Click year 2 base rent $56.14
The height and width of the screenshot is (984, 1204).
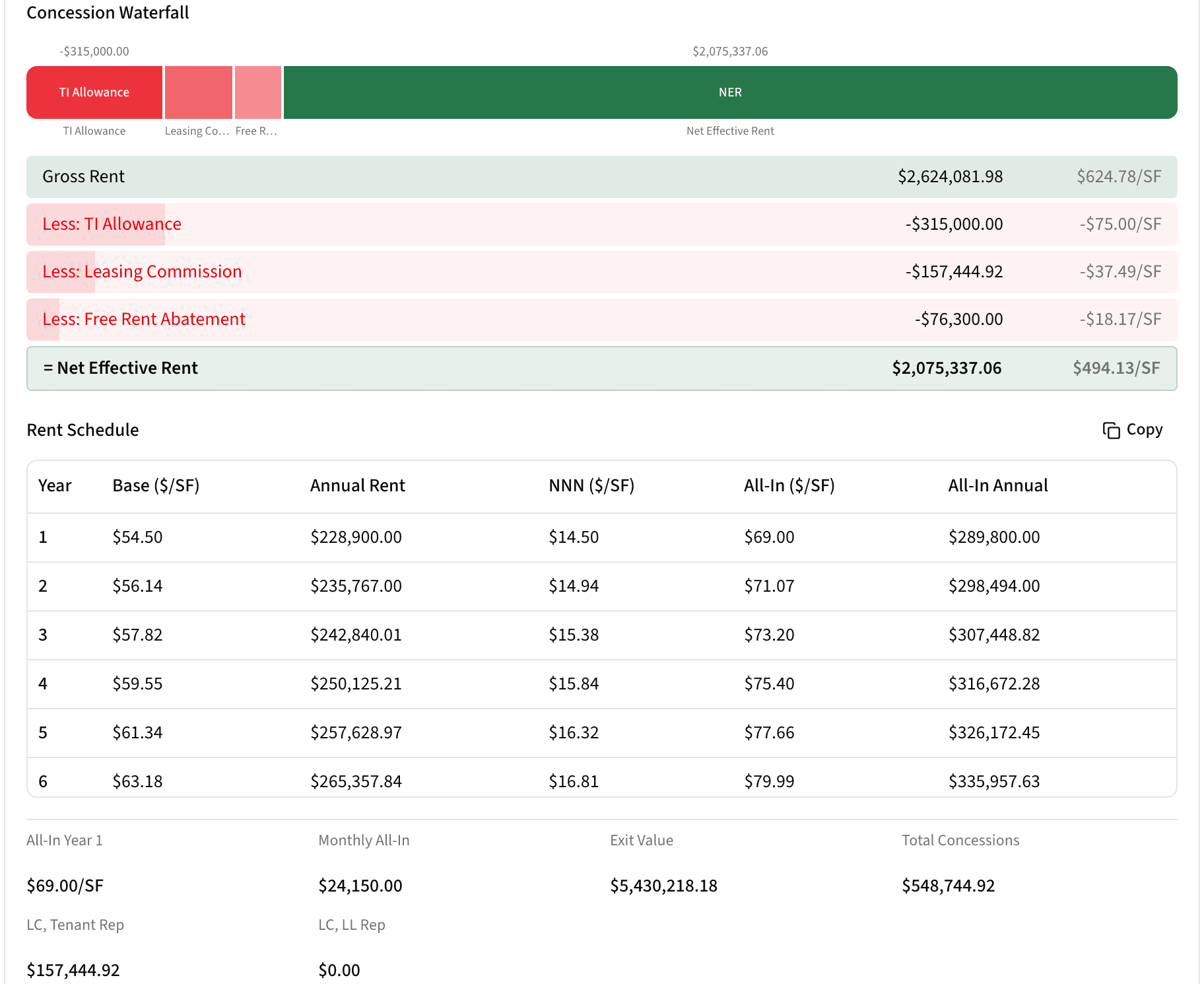(x=137, y=586)
